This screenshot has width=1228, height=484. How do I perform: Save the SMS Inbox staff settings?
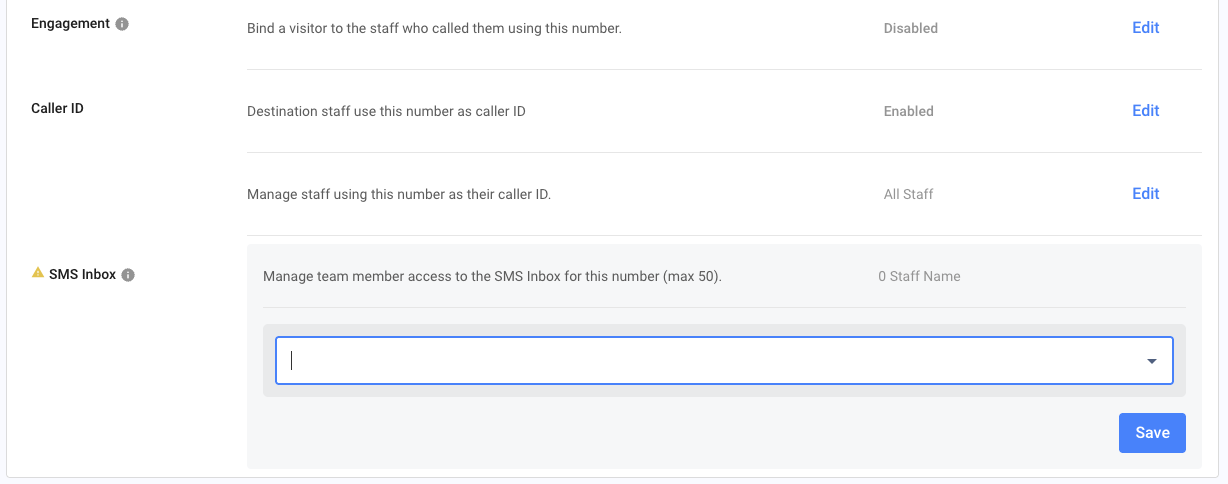[1152, 433]
